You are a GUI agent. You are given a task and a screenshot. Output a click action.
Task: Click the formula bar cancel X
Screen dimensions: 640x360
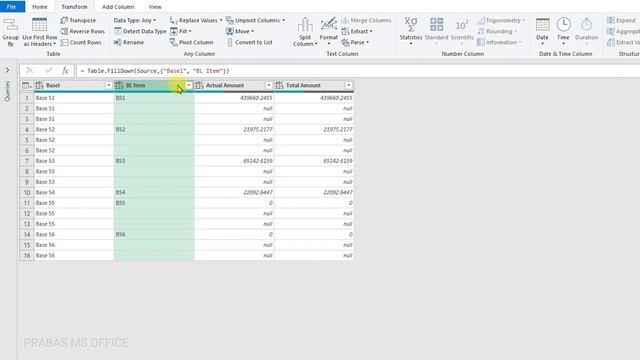point(29,71)
